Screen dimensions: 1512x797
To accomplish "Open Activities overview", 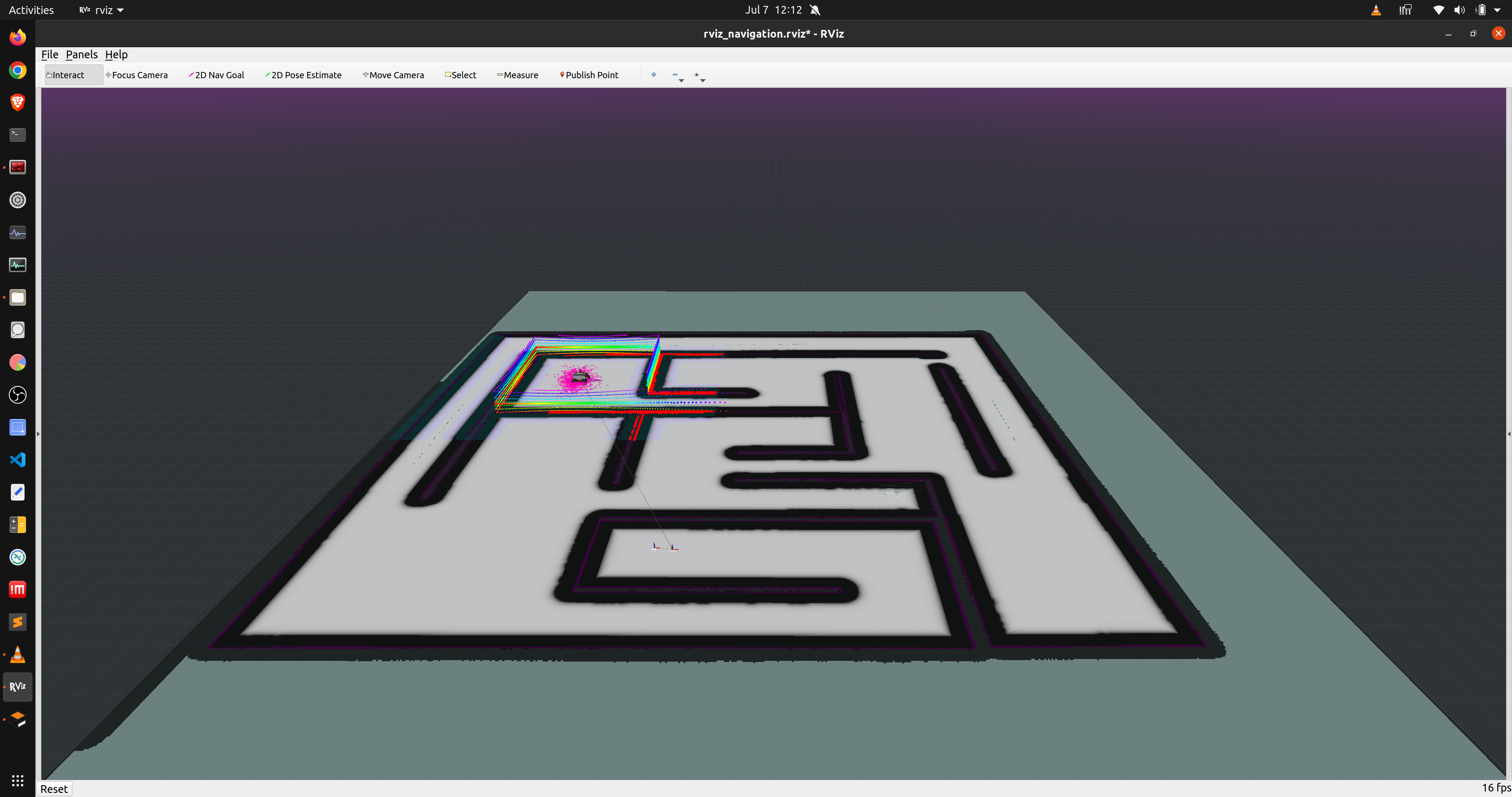I will pos(31,10).
